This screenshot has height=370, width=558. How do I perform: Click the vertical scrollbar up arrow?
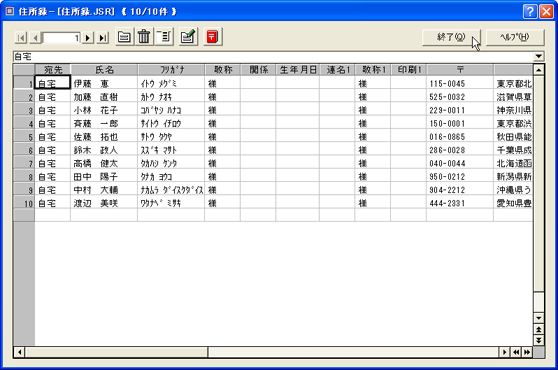click(539, 70)
